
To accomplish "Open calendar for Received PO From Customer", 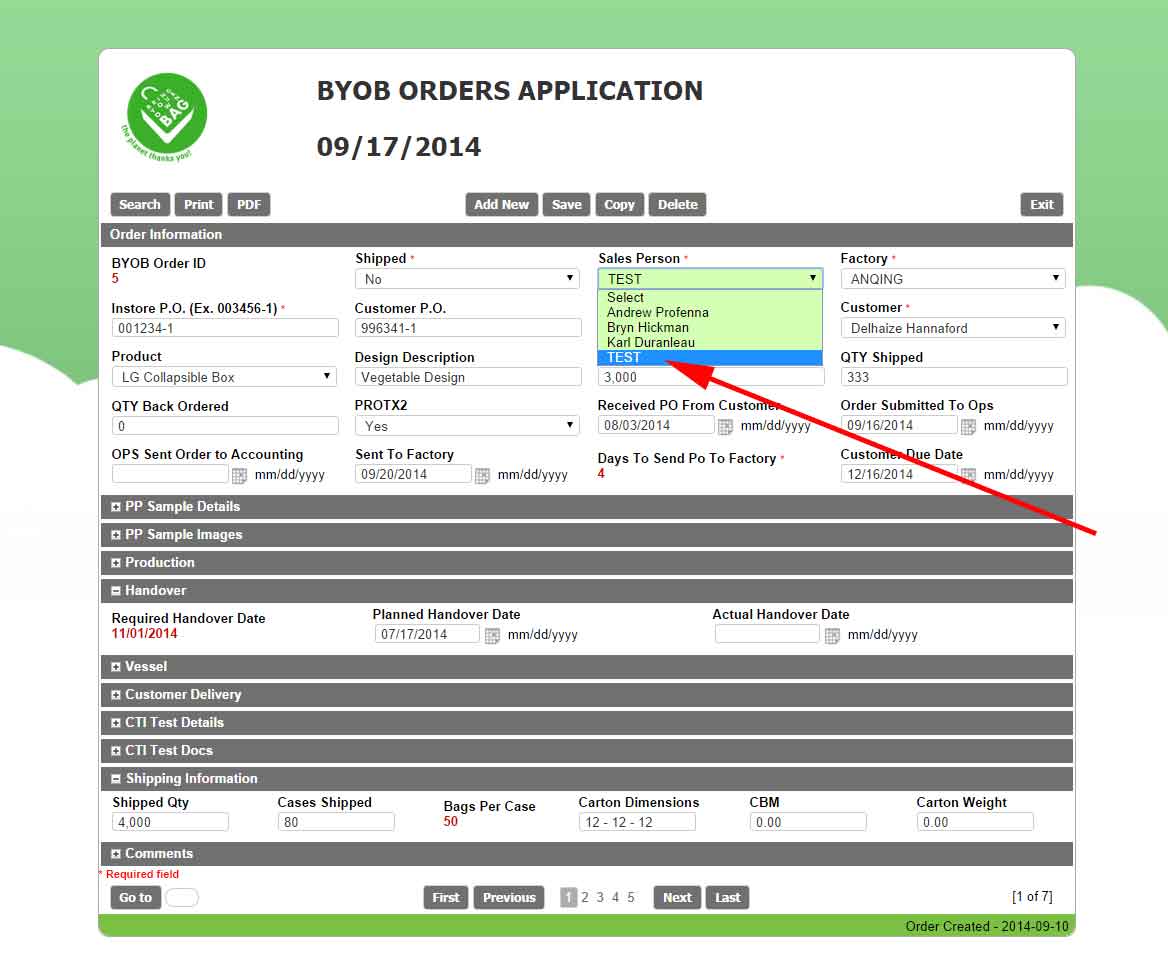I will 724,426.
